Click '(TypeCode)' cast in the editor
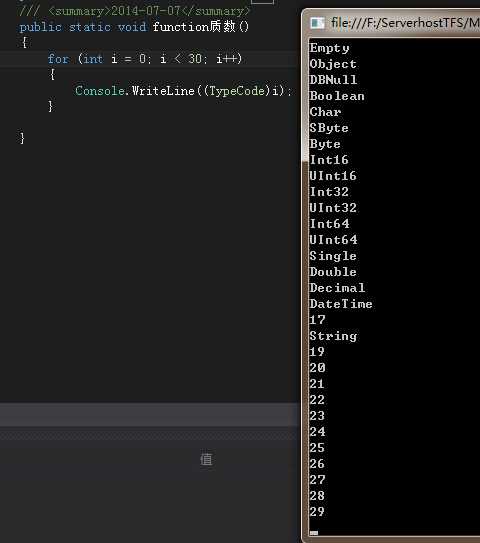 point(237,91)
